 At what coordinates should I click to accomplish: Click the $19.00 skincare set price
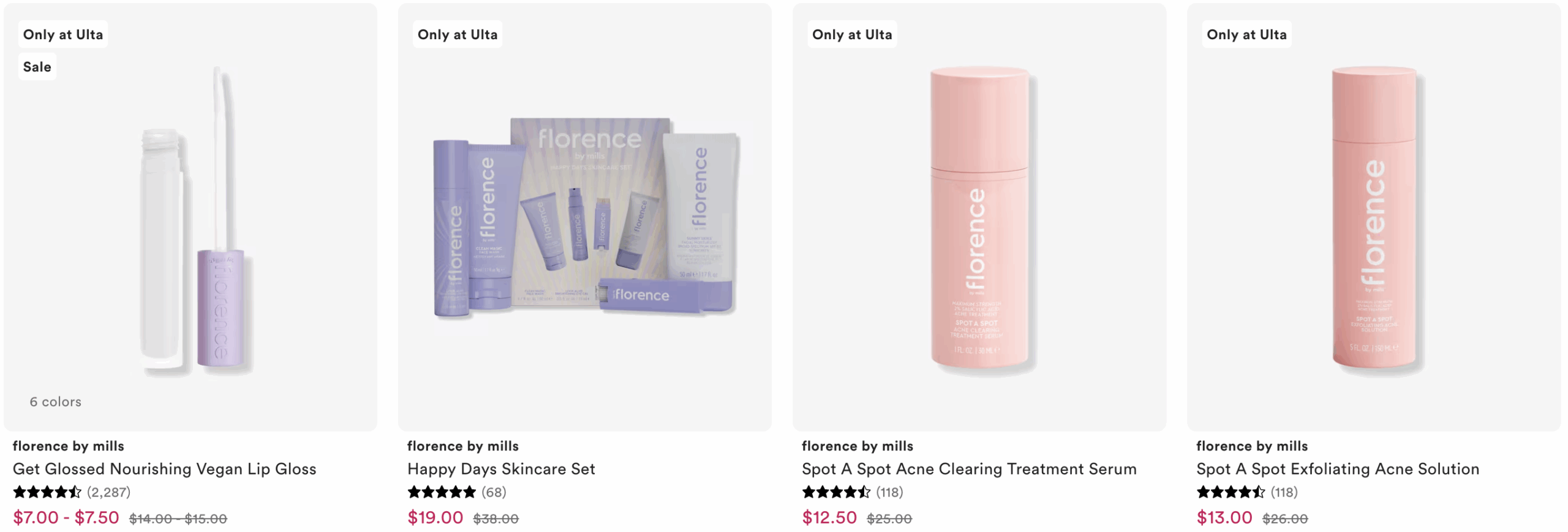point(435,518)
